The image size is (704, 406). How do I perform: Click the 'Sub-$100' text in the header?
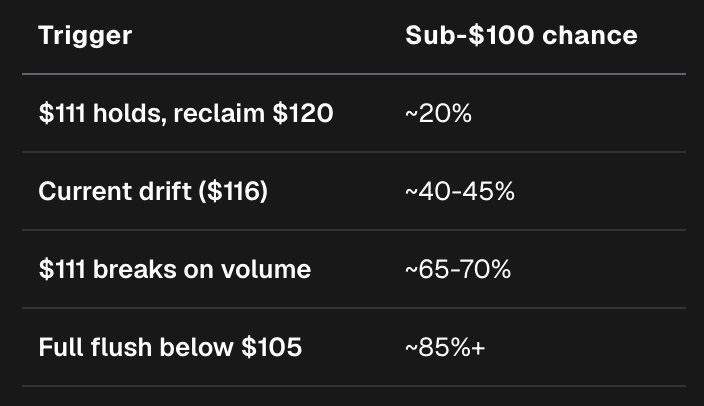click(470, 35)
